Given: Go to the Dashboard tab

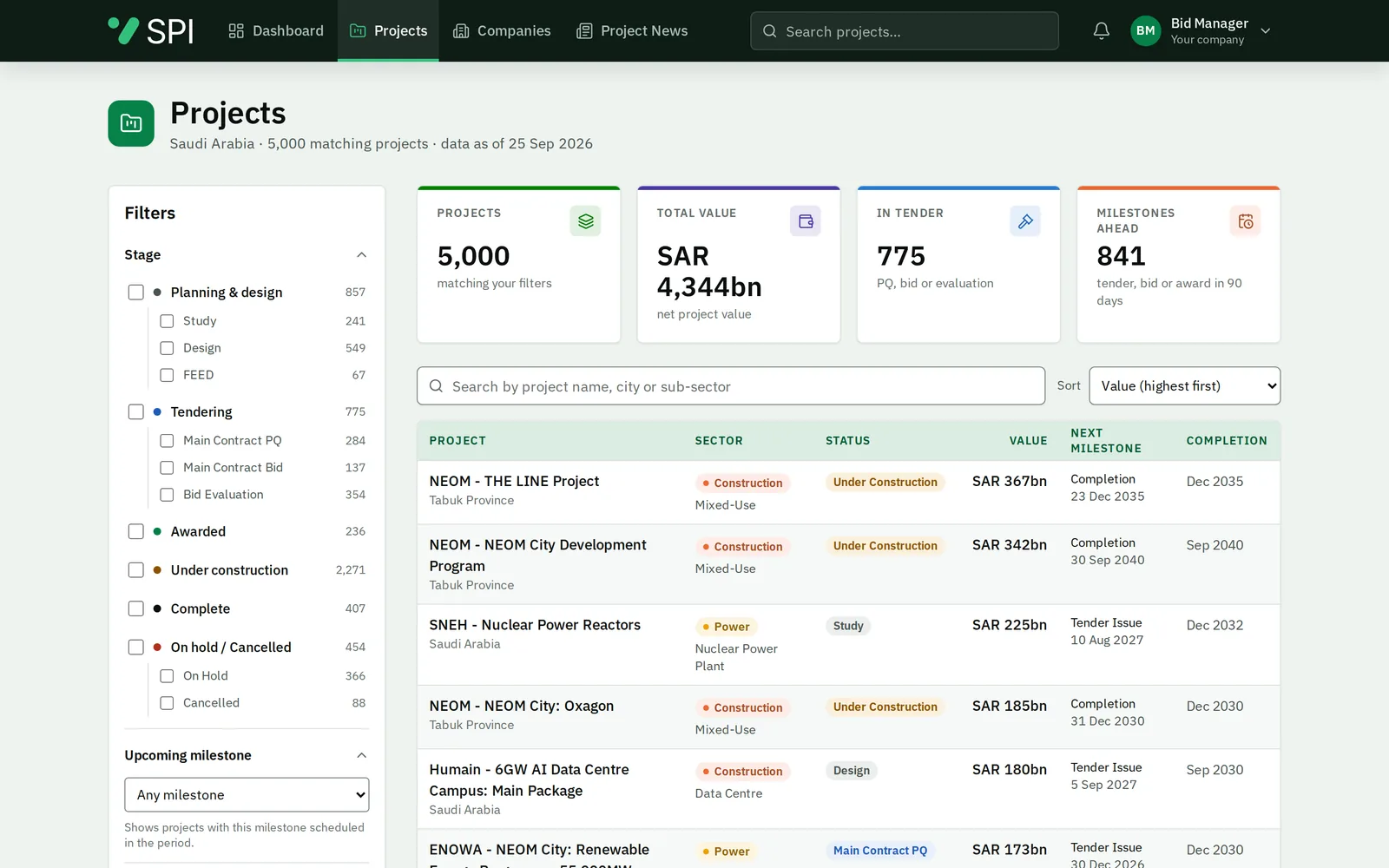Looking at the screenshot, I should pyautogui.click(x=276, y=31).
